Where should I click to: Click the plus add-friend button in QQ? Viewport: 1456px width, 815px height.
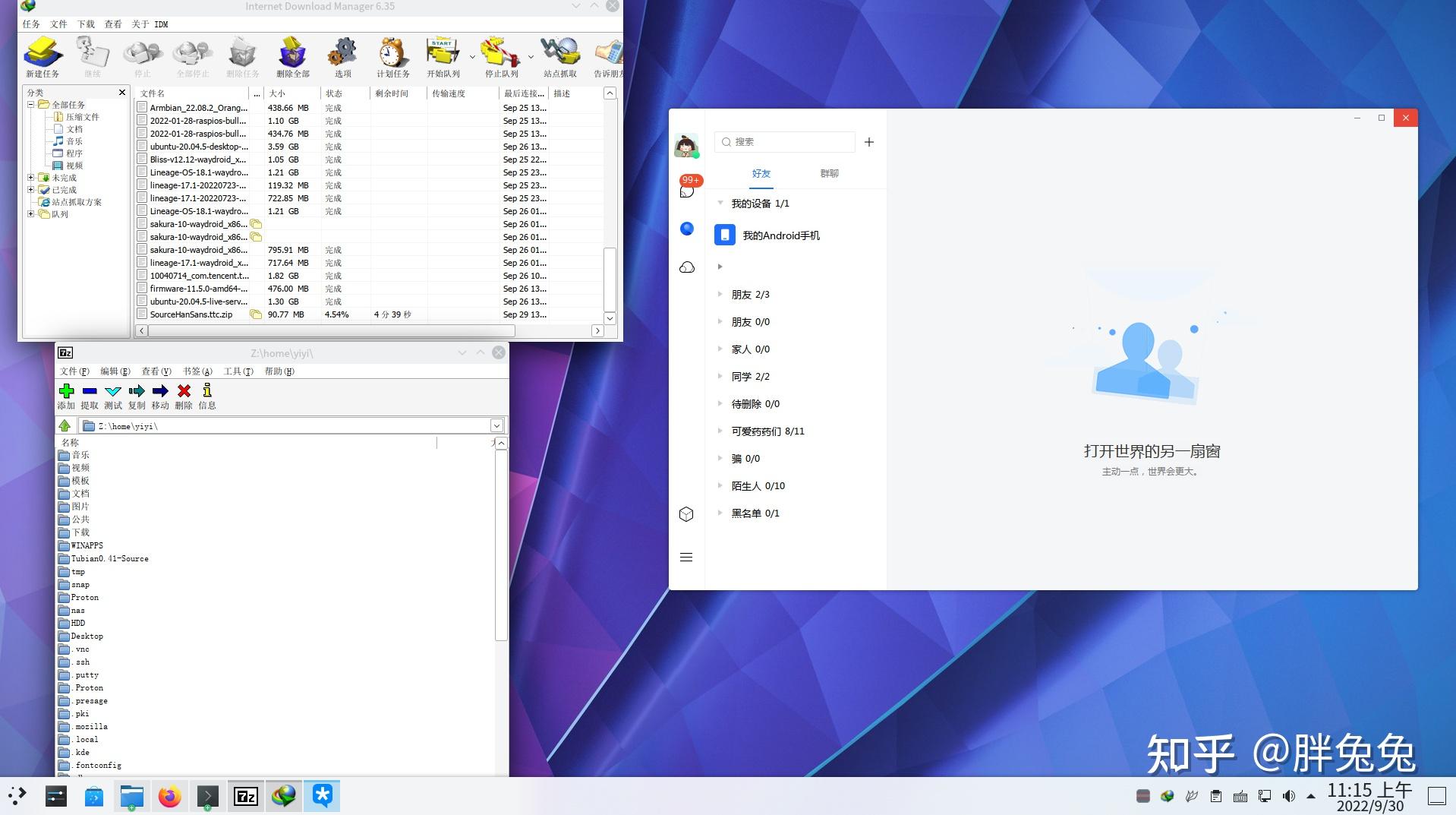point(869,142)
